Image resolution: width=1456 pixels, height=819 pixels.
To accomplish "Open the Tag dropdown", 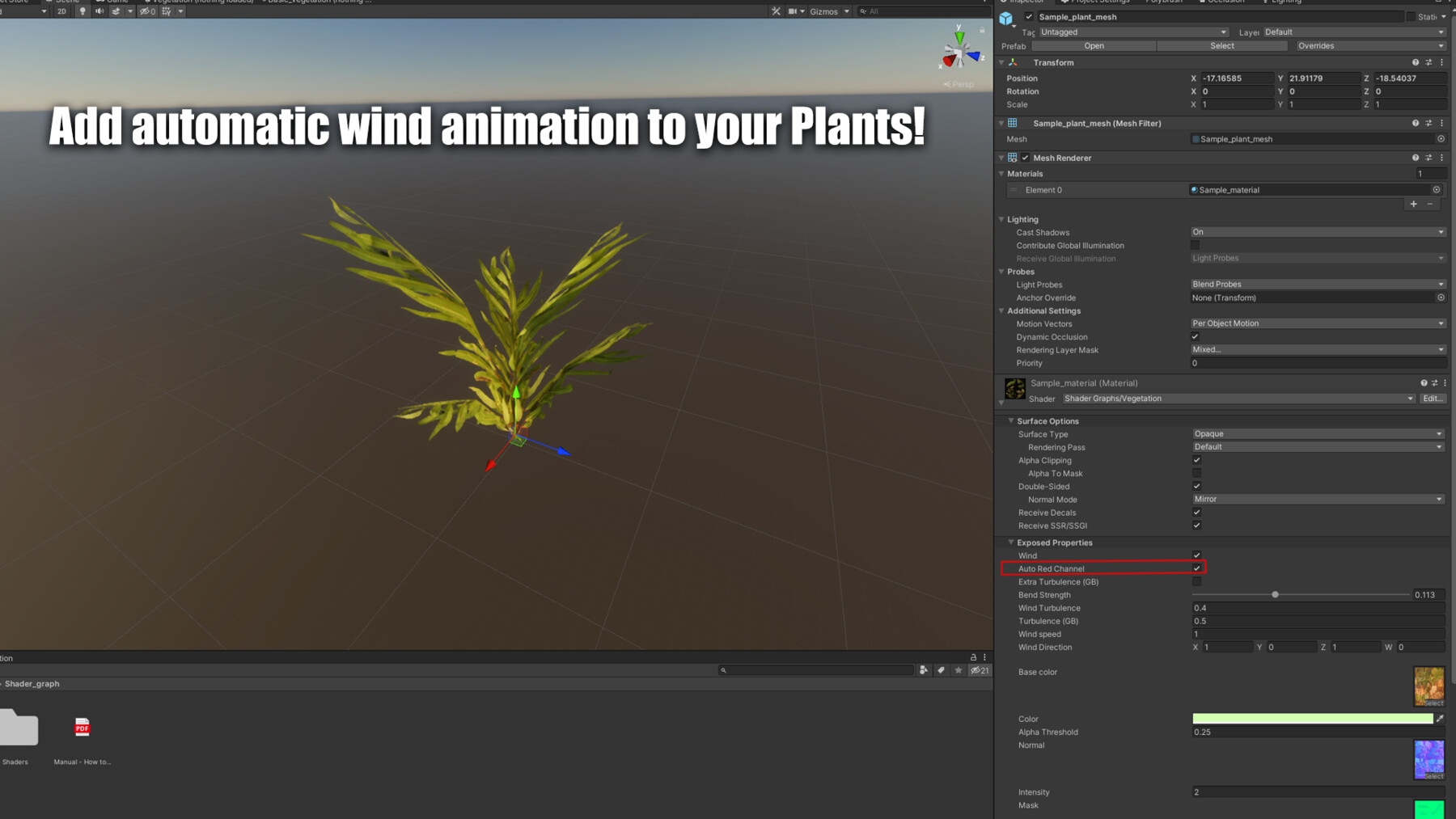I will pyautogui.click(x=1133, y=32).
